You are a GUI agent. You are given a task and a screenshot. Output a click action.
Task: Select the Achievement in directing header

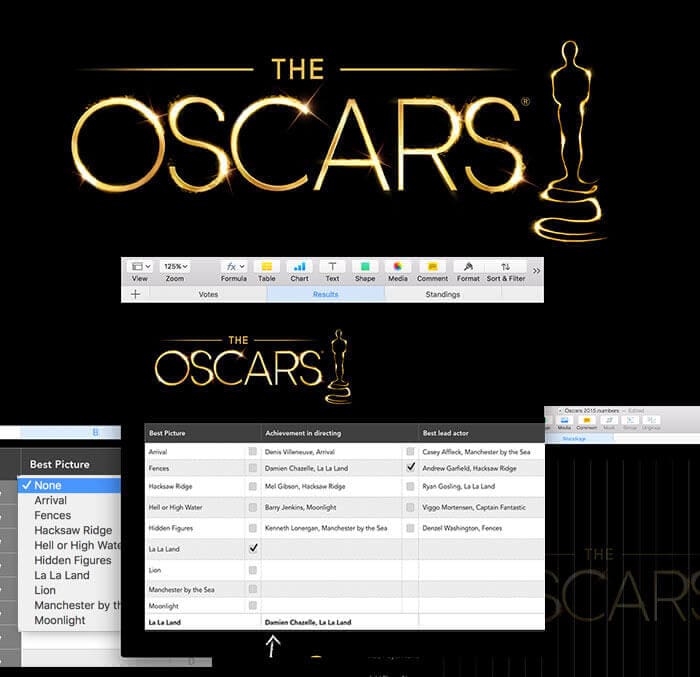340,433
